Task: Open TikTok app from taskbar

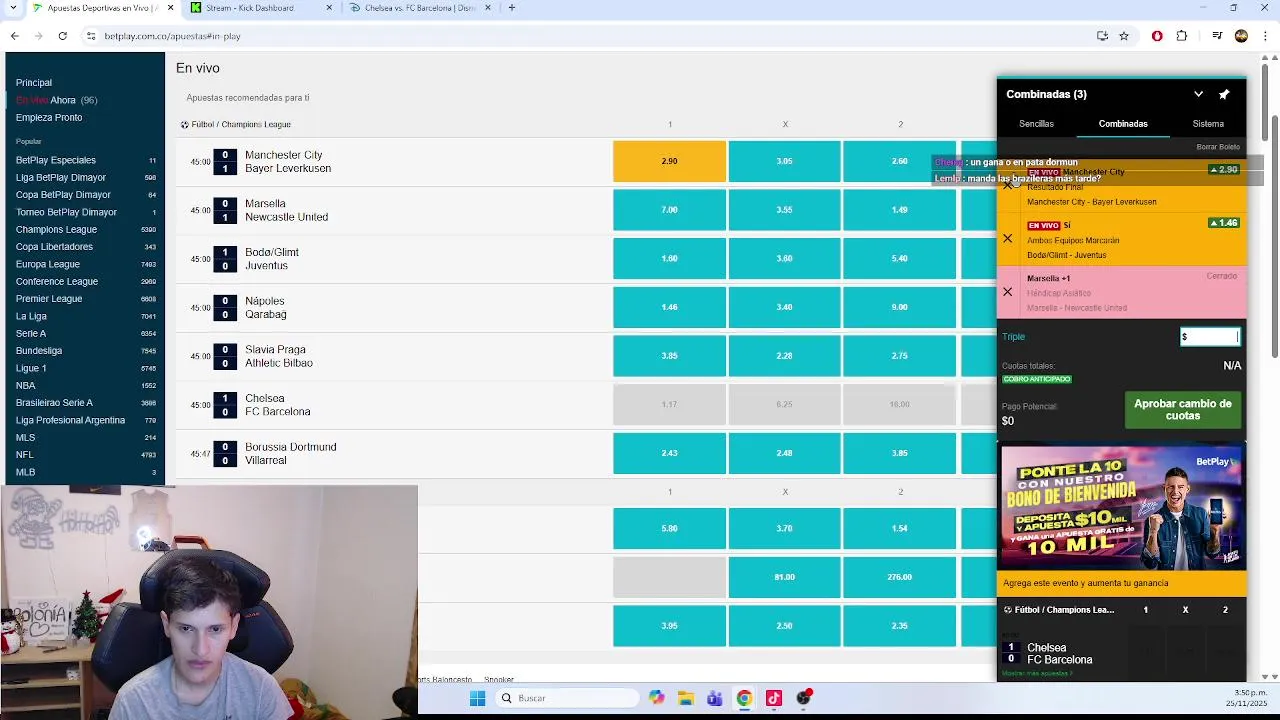Action: pos(773,698)
